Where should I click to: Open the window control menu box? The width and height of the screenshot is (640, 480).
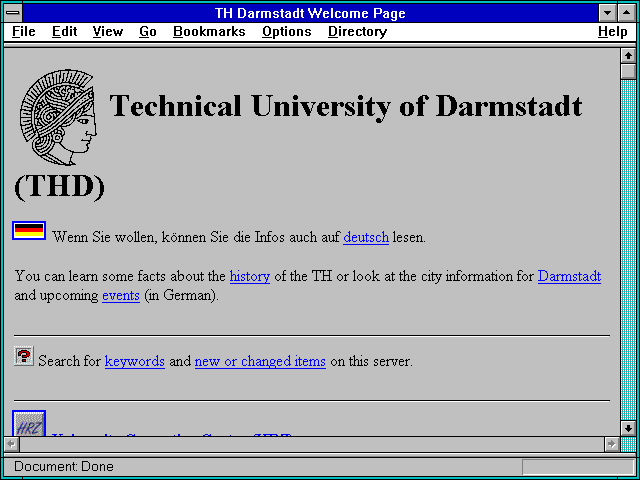pos(13,13)
